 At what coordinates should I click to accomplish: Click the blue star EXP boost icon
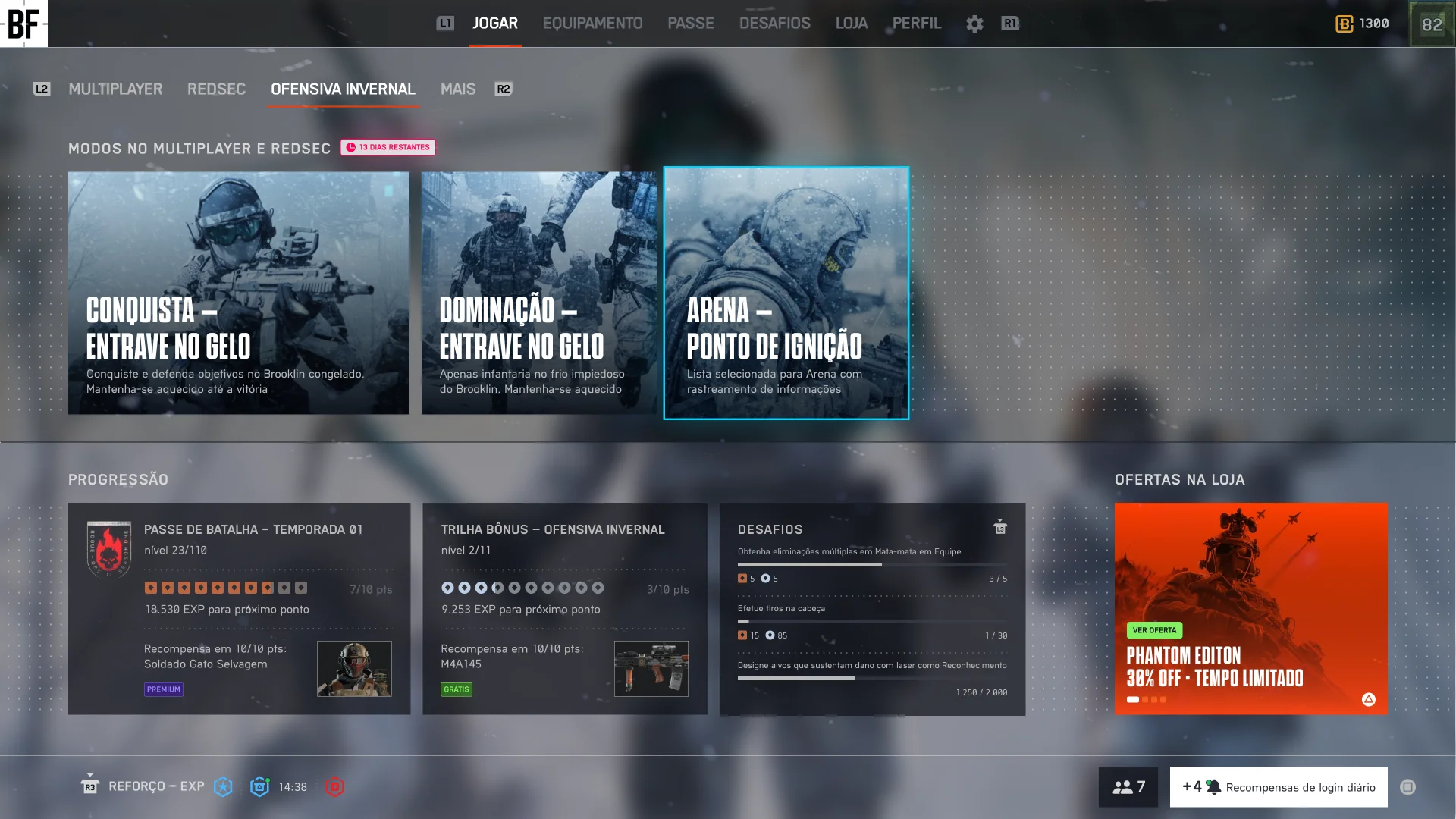(x=223, y=786)
